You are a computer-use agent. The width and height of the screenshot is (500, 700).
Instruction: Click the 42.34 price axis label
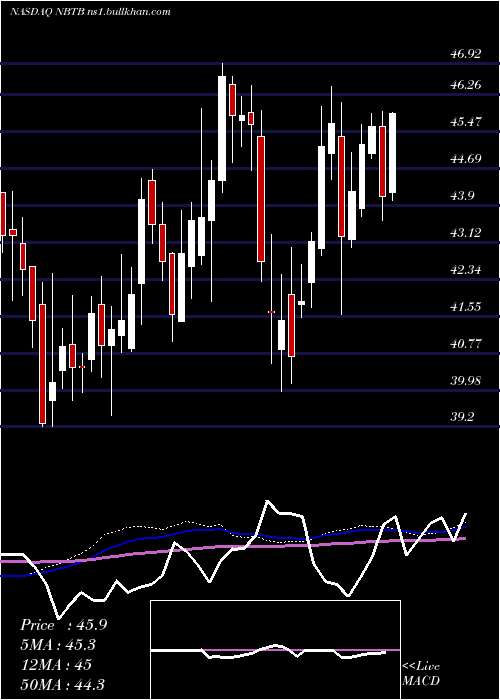(x=466, y=270)
